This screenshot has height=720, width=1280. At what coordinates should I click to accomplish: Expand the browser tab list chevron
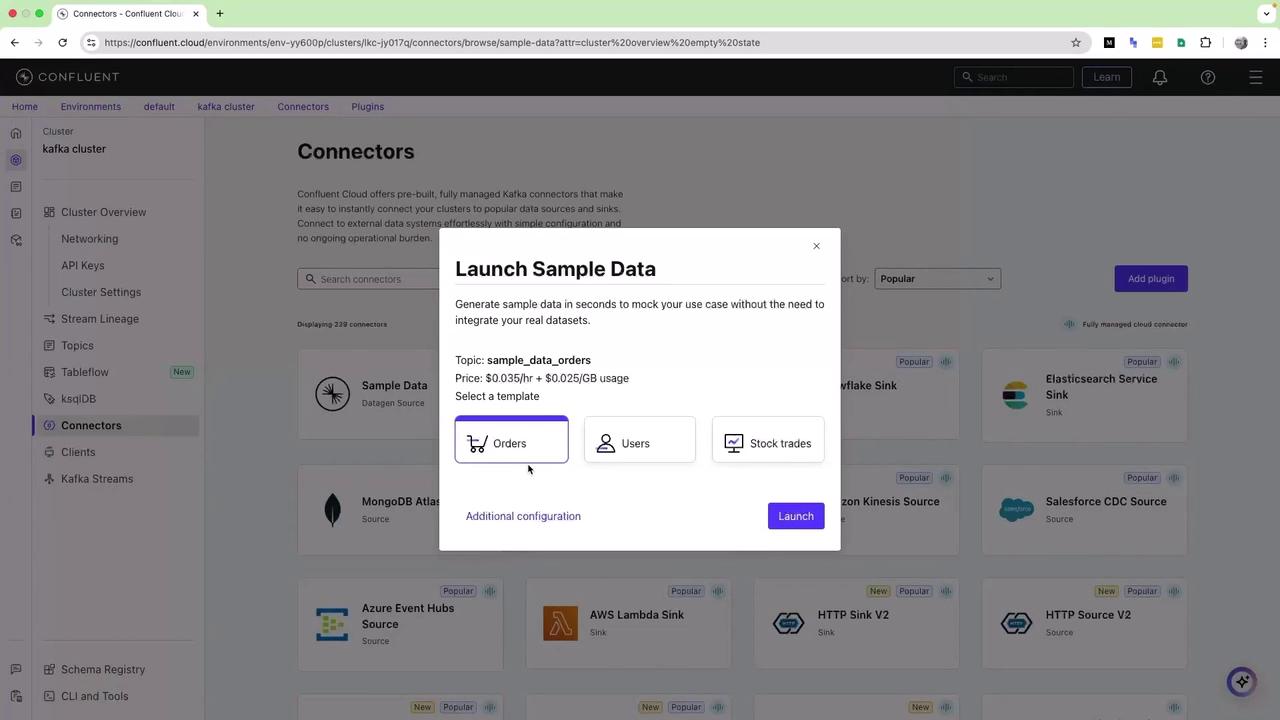(x=1266, y=14)
